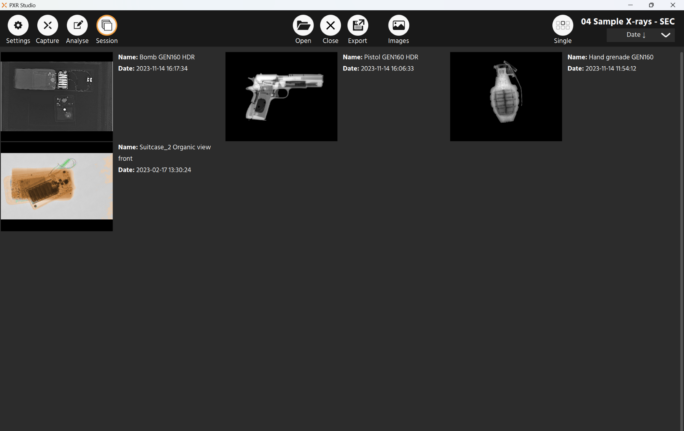Click the 04 Sample X-rays - SEC title

tap(627, 21)
